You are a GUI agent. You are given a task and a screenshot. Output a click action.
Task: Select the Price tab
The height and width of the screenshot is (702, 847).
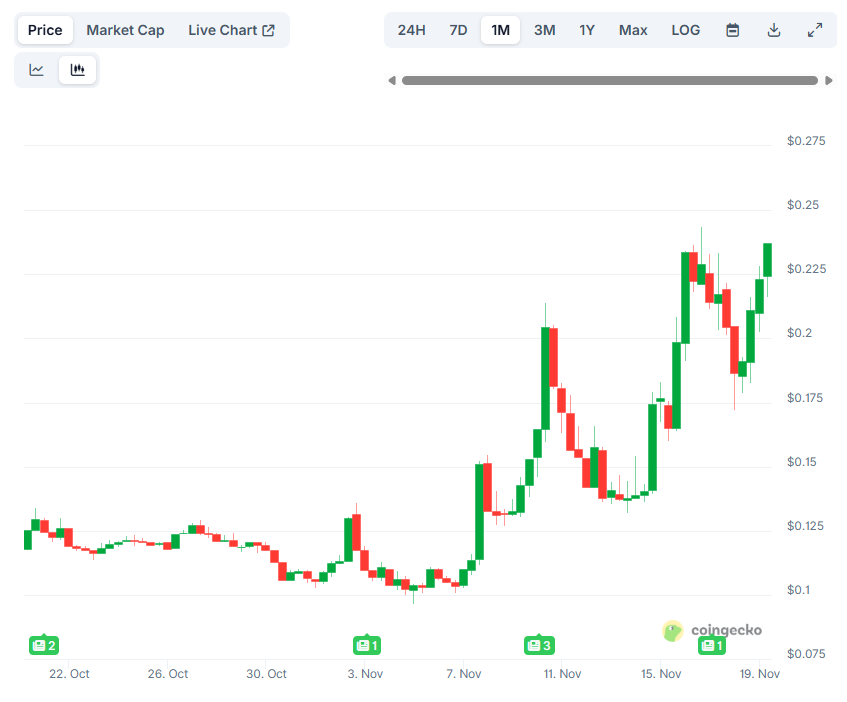(x=45, y=30)
